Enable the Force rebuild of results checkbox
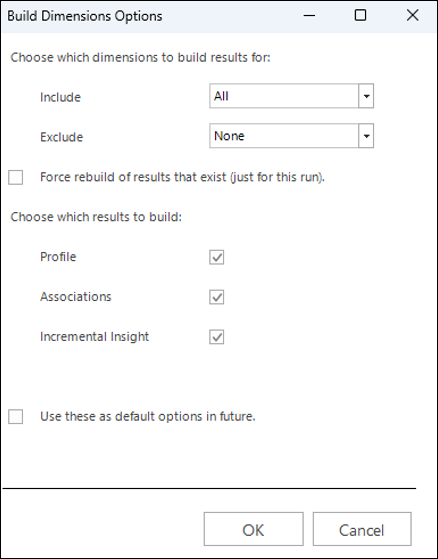The image size is (438, 559). (16, 177)
